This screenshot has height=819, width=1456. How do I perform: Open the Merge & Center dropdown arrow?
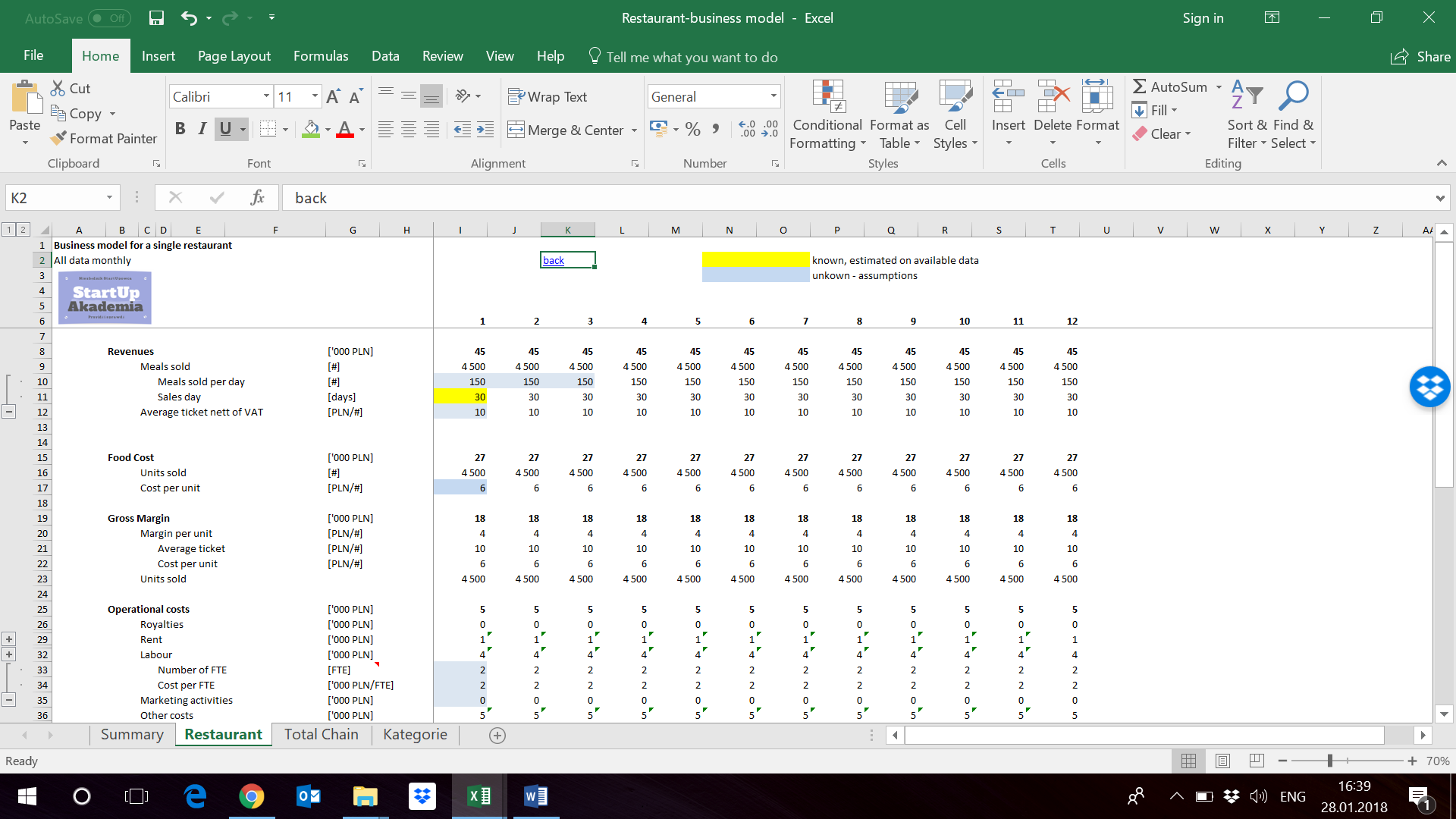[634, 130]
